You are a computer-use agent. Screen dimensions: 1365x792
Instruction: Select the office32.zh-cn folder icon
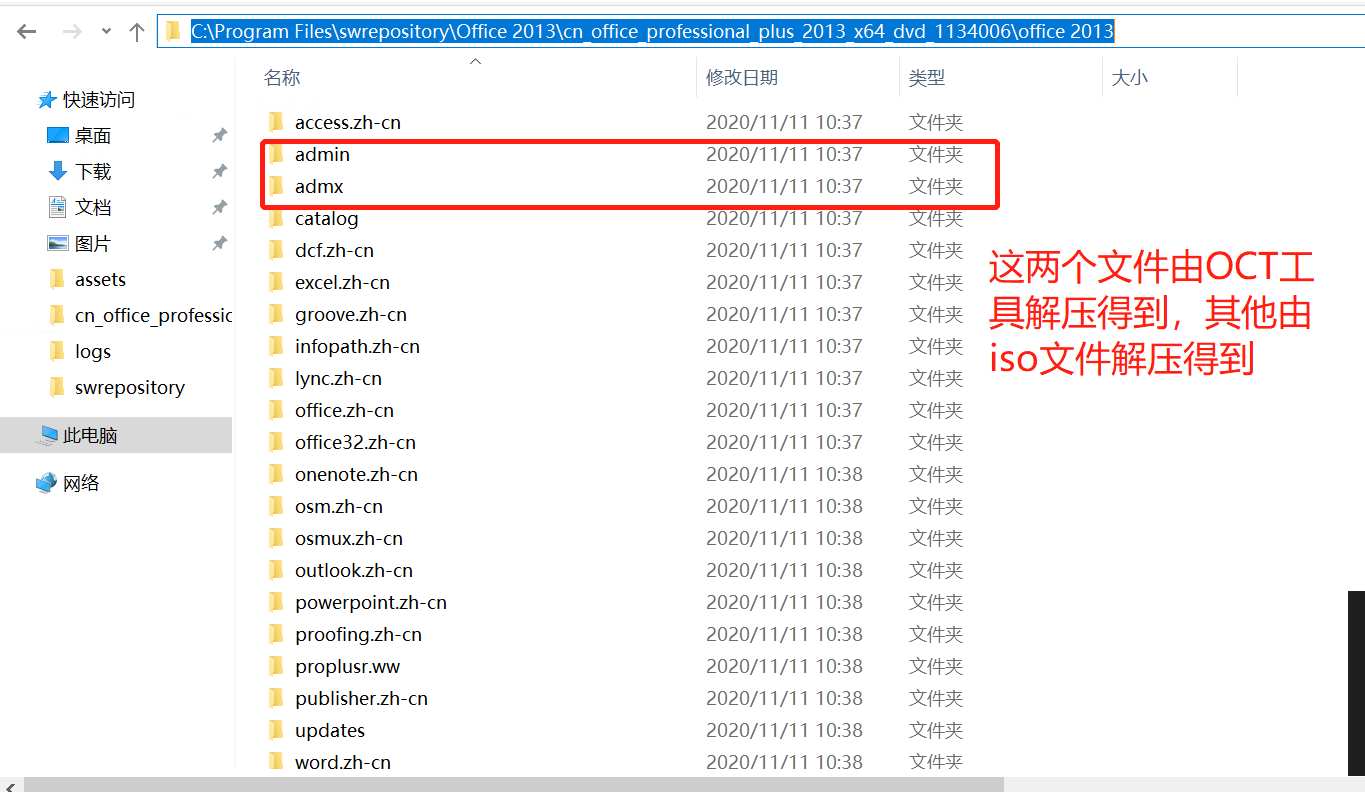[277, 442]
